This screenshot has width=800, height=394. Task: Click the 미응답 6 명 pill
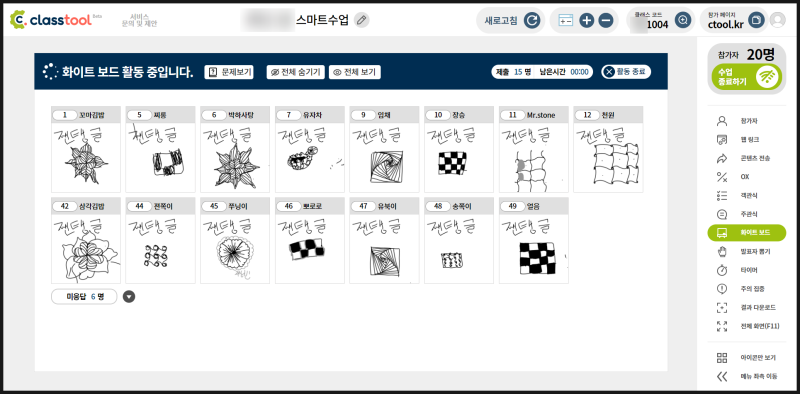tap(84, 297)
